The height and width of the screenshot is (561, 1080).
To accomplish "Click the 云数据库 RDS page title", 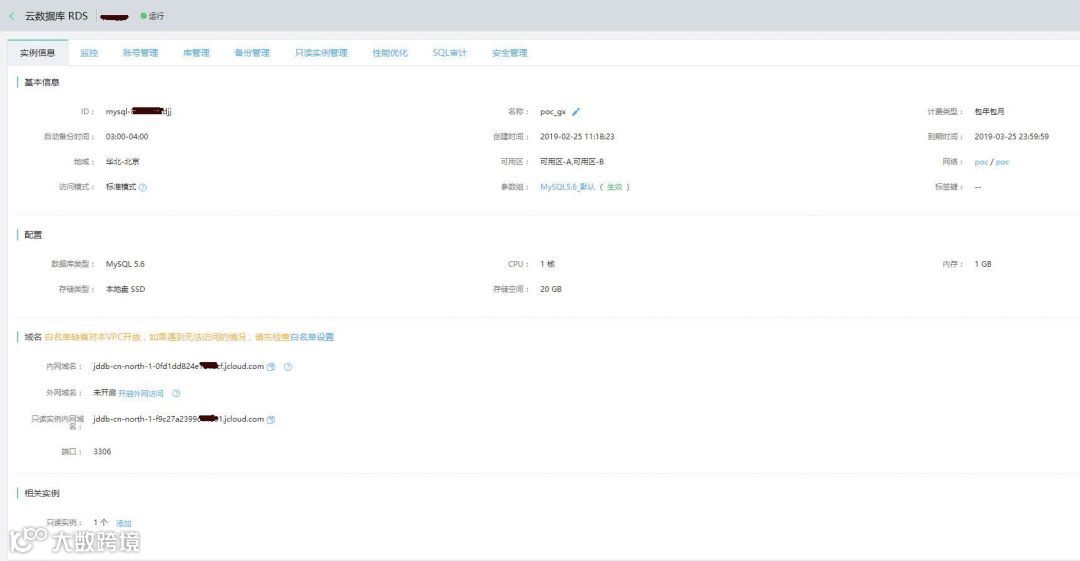I will point(56,16).
